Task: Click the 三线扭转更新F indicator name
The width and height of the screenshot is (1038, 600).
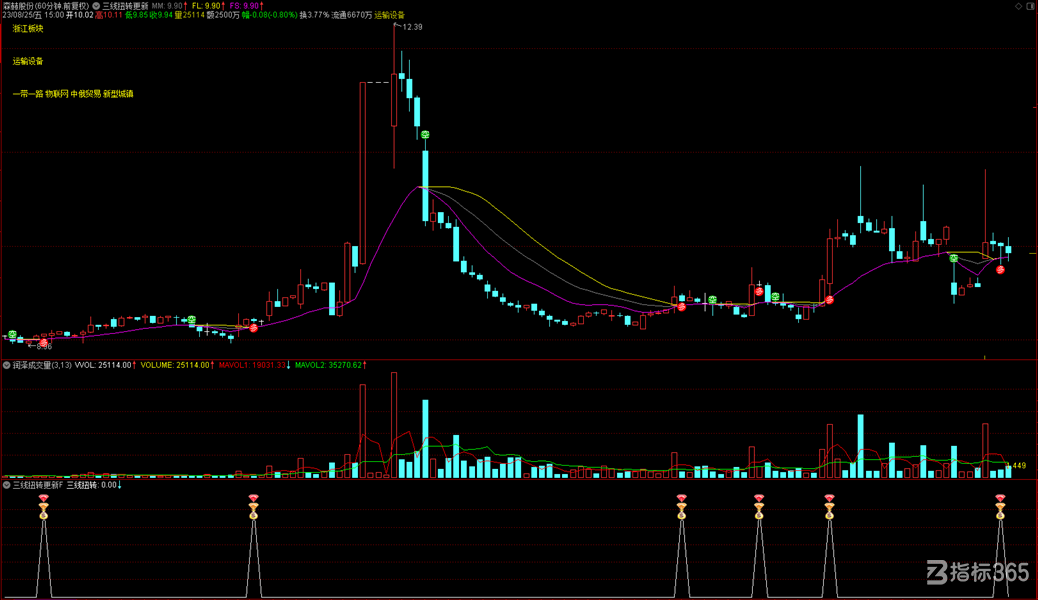Action: (x=38, y=485)
